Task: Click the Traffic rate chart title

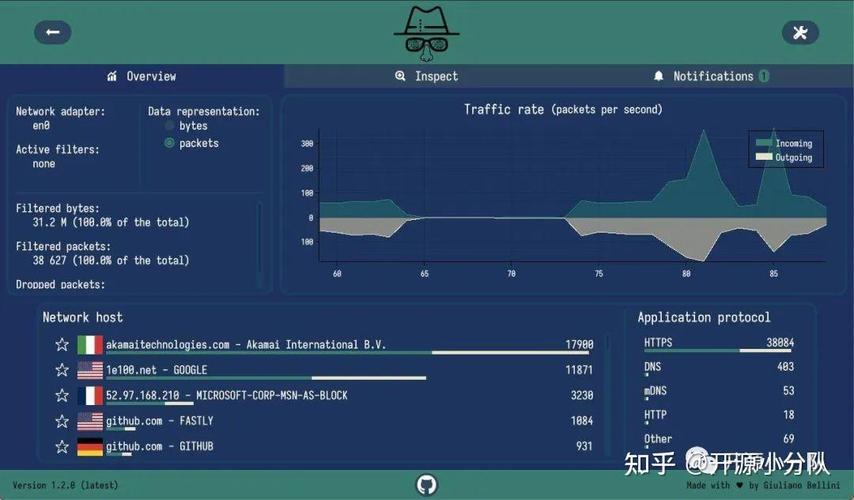Action: (x=563, y=109)
